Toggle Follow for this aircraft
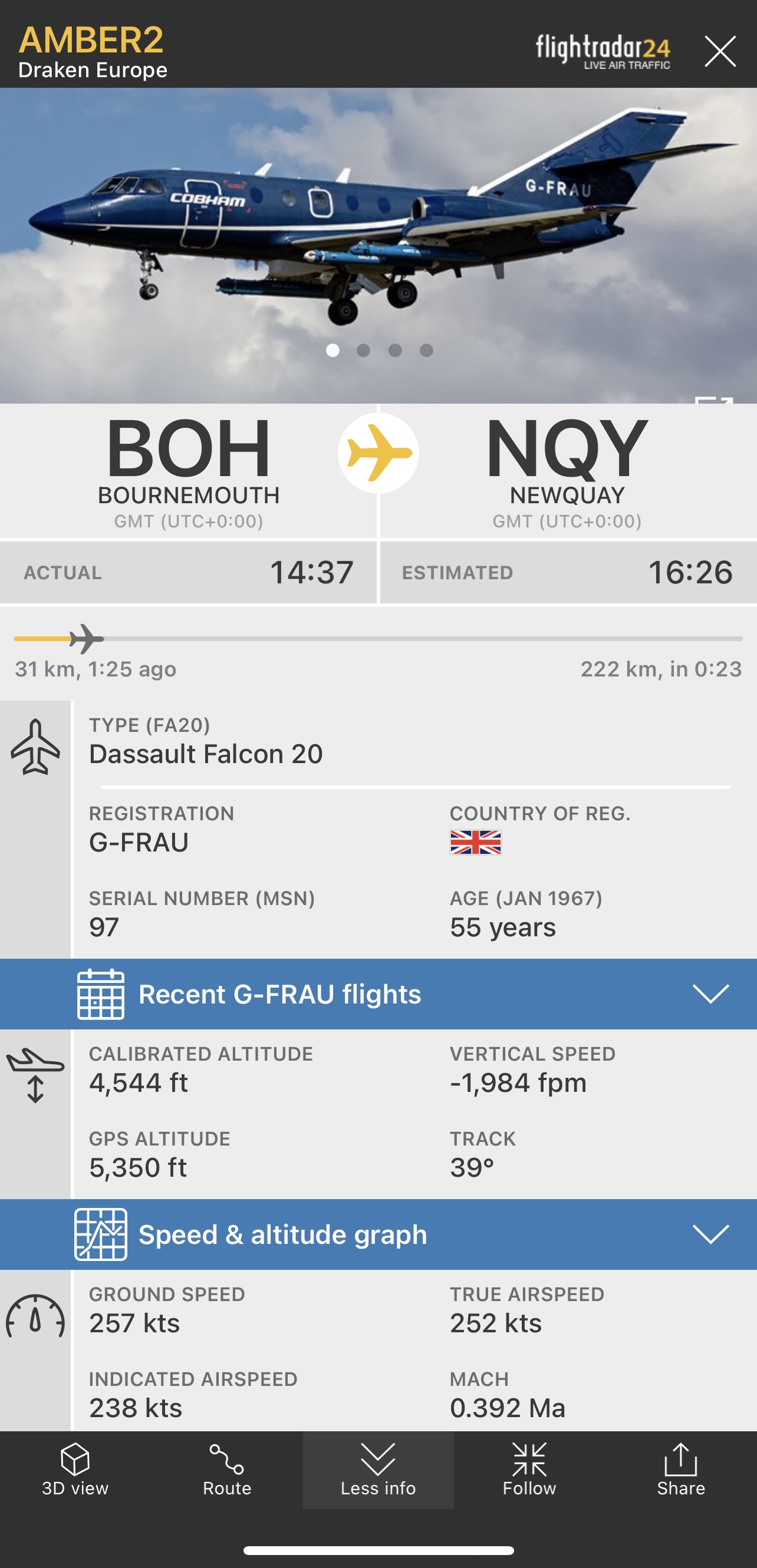Viewport: 757px width, 1568px height. (x=529, y=1470)
